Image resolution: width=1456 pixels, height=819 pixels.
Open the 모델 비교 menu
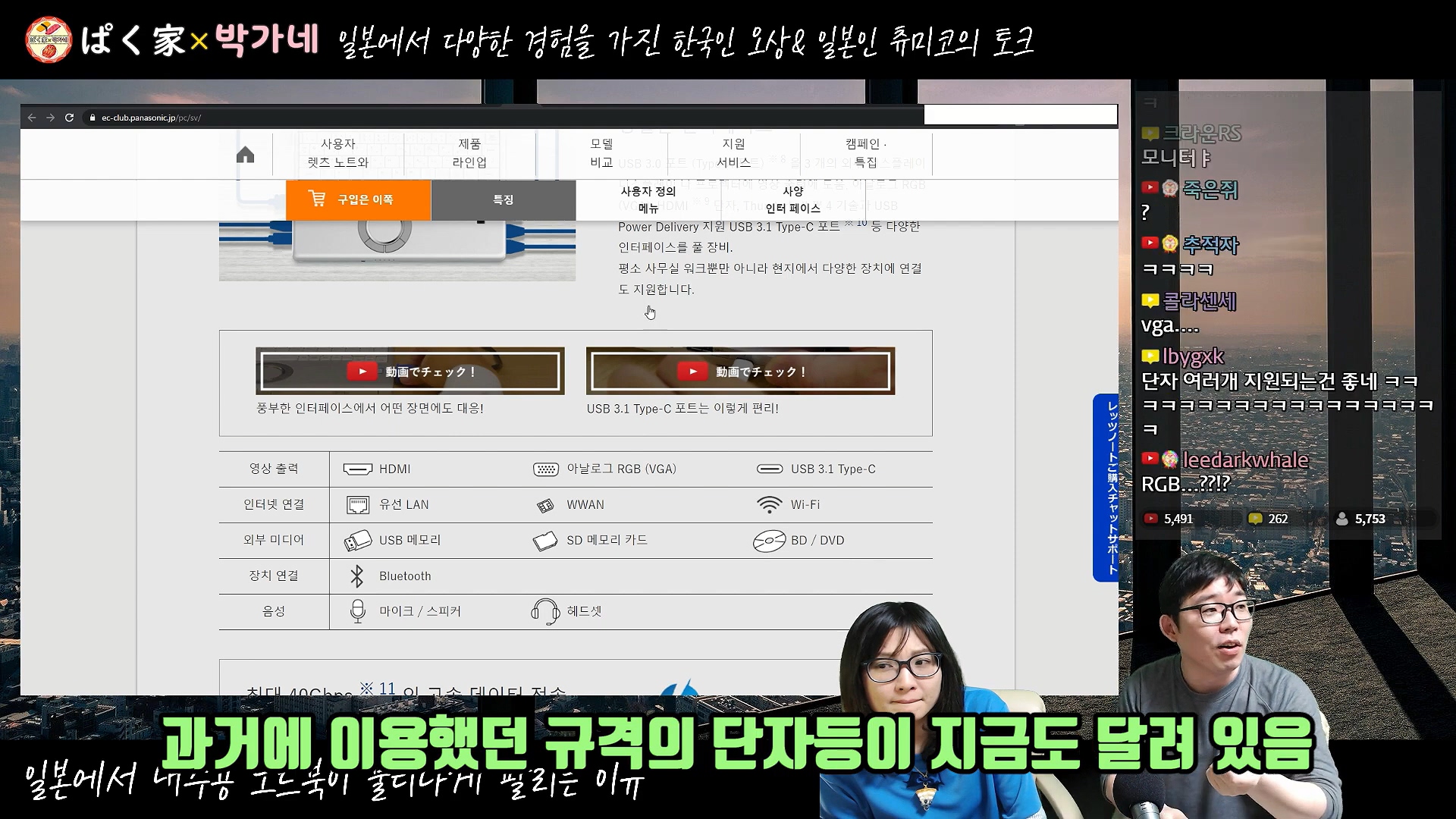click(x=601, y=153)
